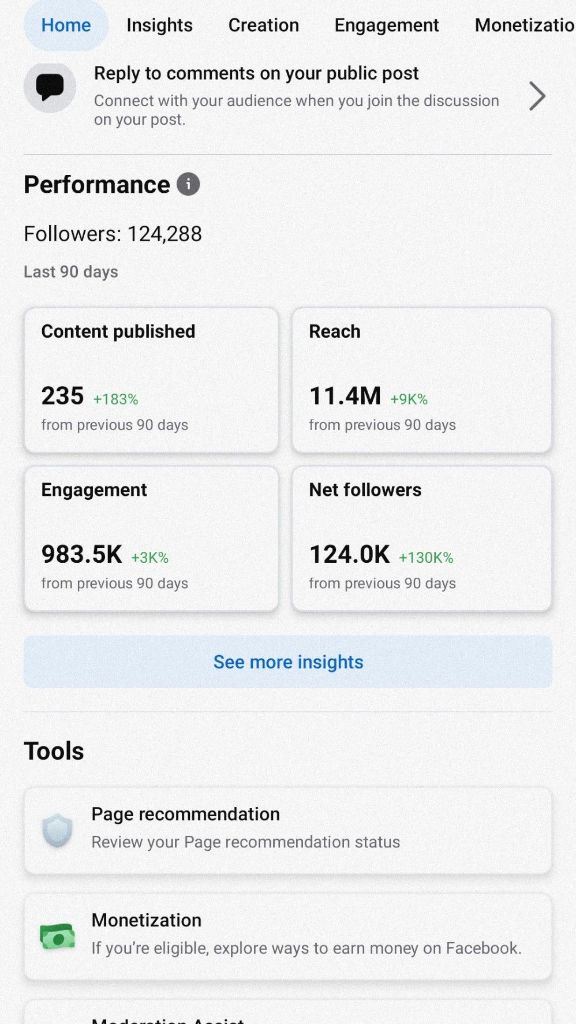Click the Moderation Assist icon
The width and height of the screenshot is (576, 1024).
(x=57, y=1018)
